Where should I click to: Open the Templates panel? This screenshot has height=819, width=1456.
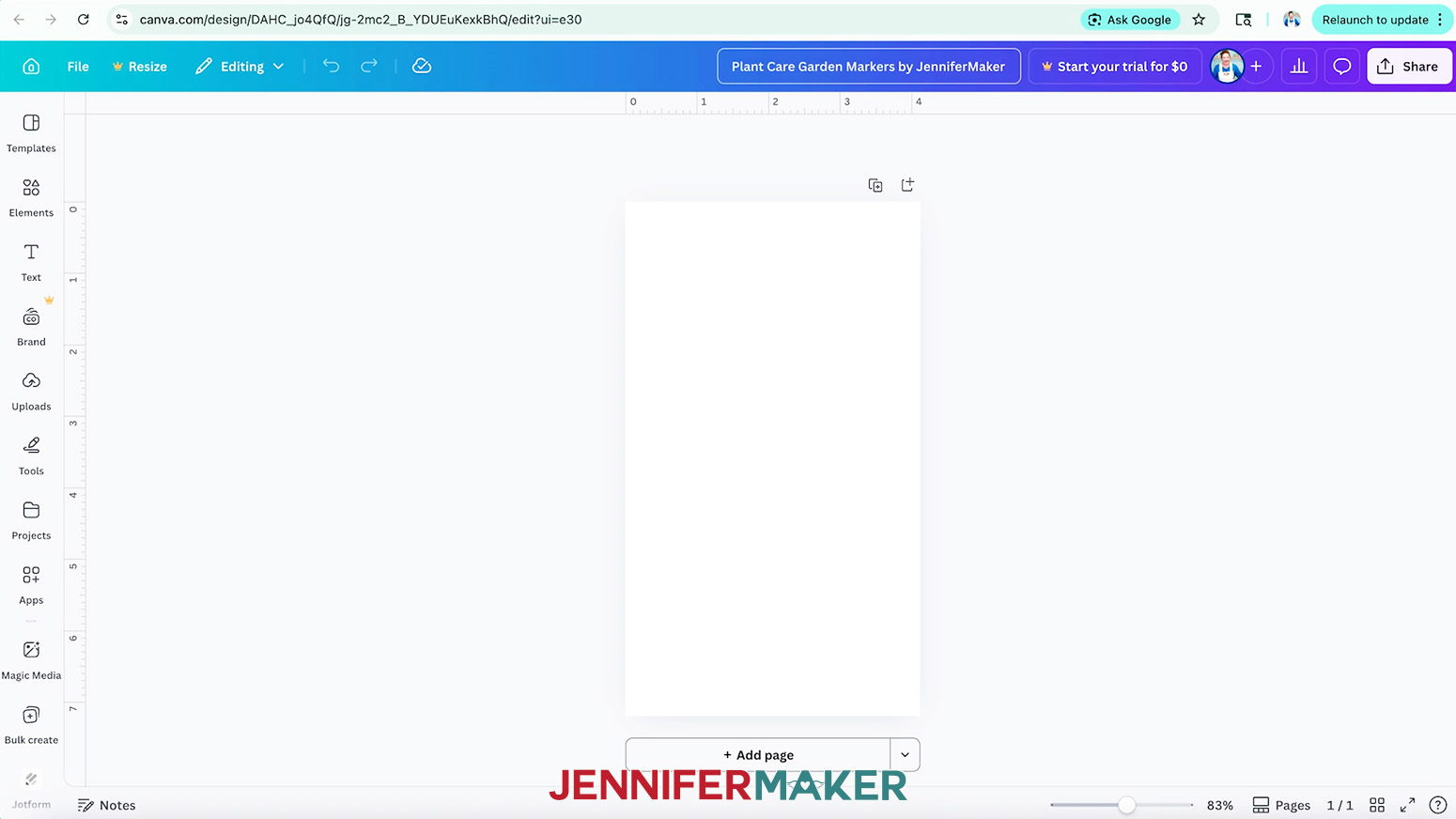(x=31, y=133)
